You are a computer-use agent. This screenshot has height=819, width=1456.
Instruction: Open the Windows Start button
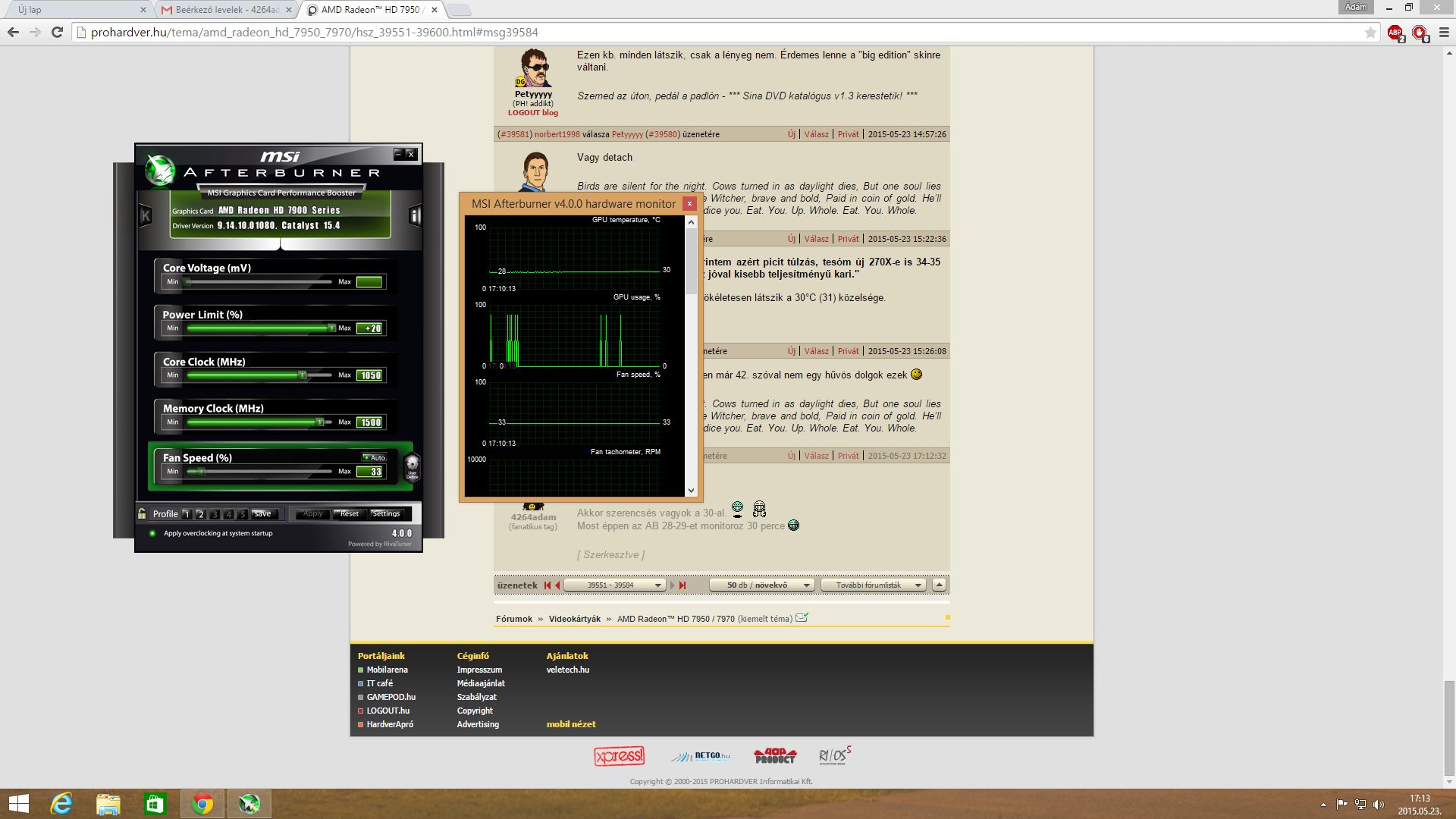point(19,804)
